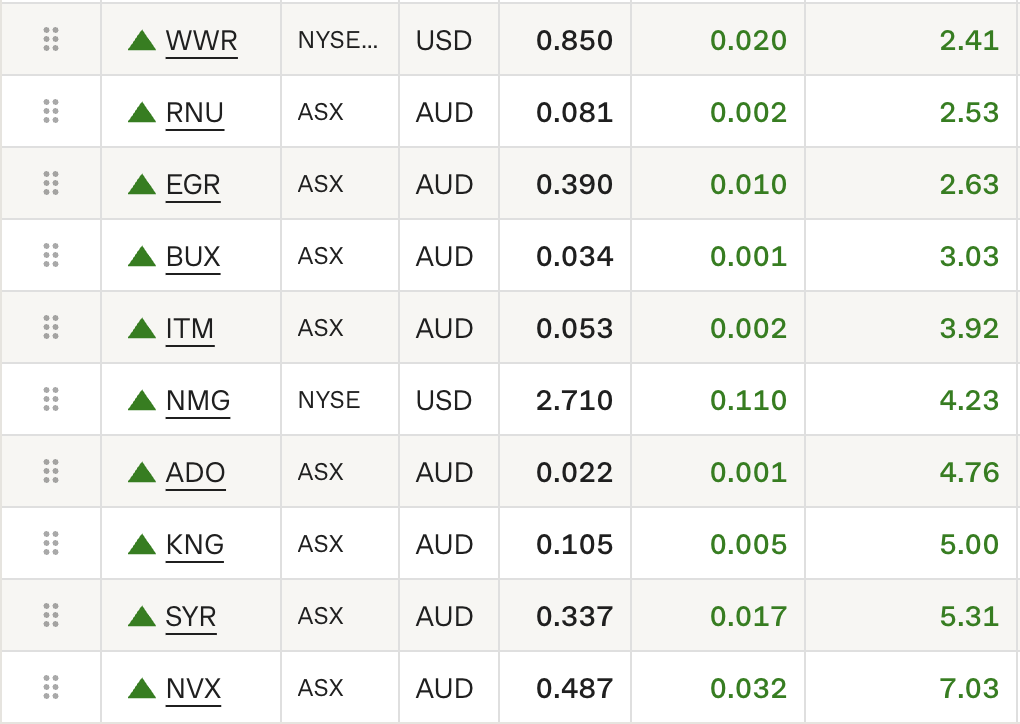Open the RNU stock symbol link
This screenshot has width=1020, height=724.
pos(194,113)
